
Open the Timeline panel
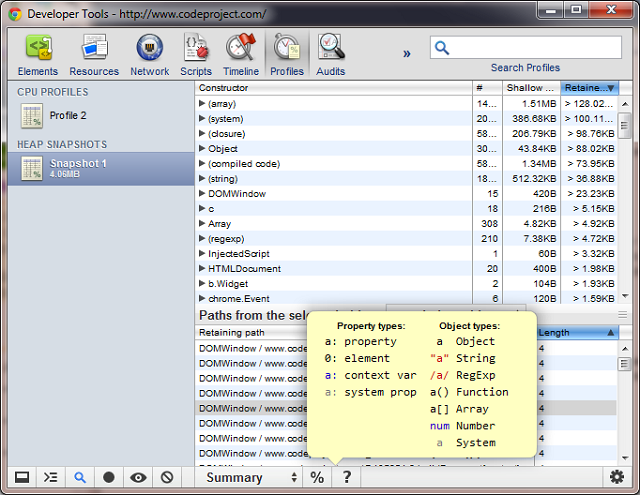241,55
